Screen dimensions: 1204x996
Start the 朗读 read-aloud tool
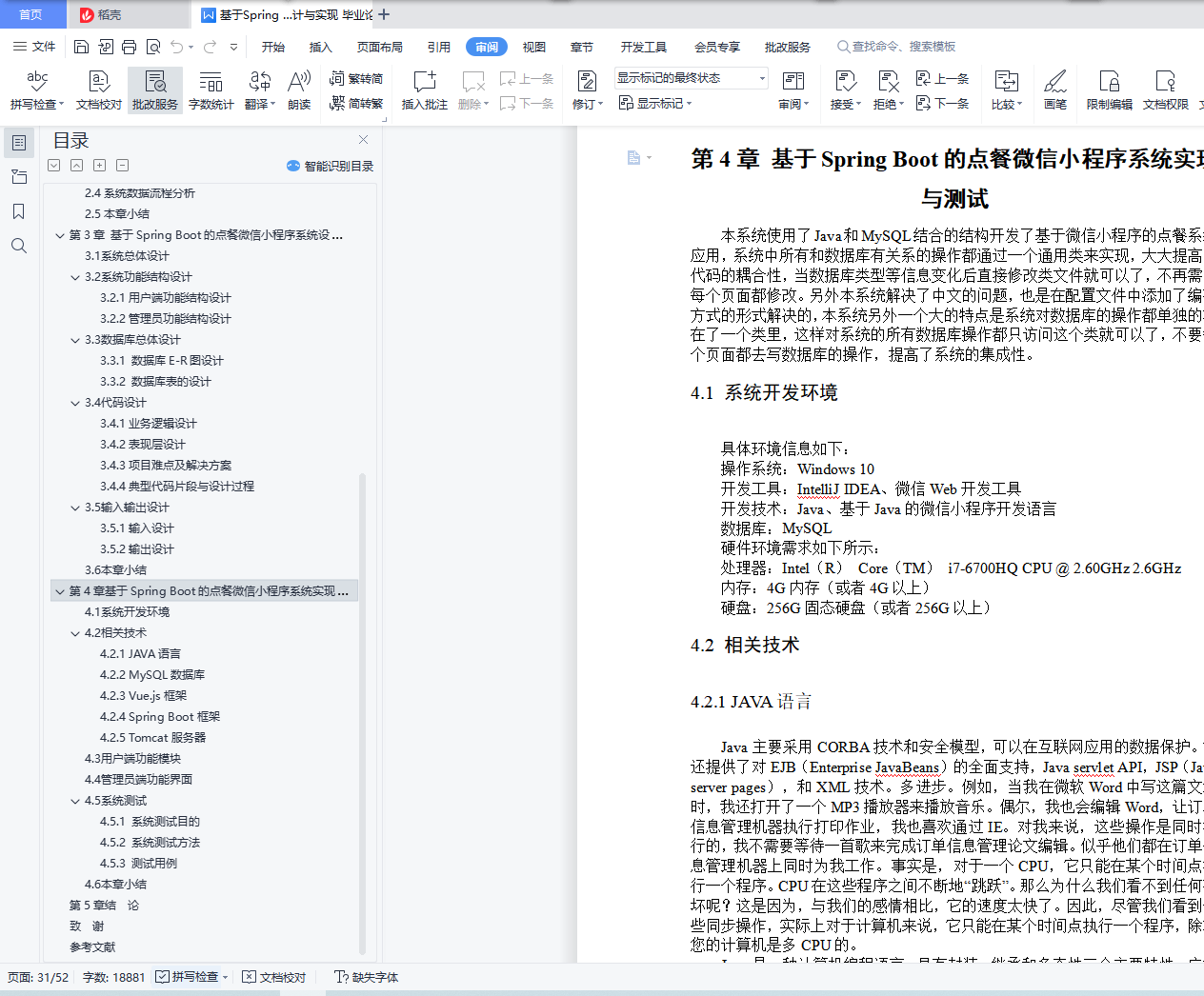299,90
